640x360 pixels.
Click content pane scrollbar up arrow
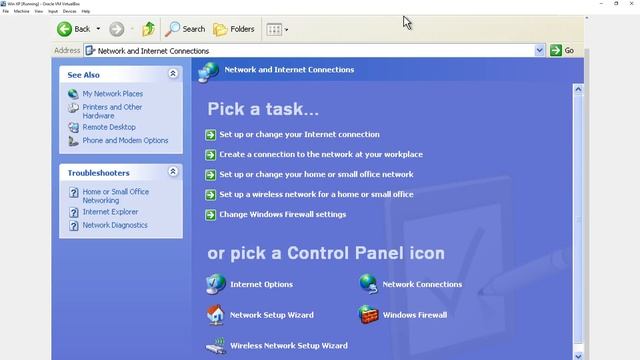(x=578, y=89)
